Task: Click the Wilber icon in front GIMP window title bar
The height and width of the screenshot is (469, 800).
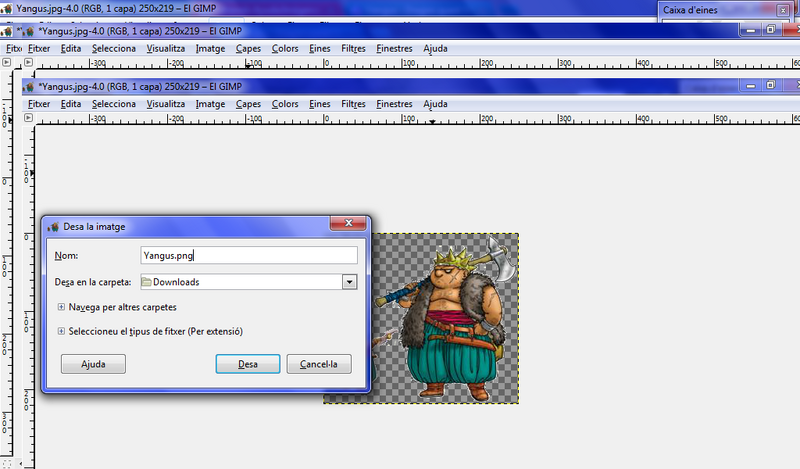Action: pos(29,87)
